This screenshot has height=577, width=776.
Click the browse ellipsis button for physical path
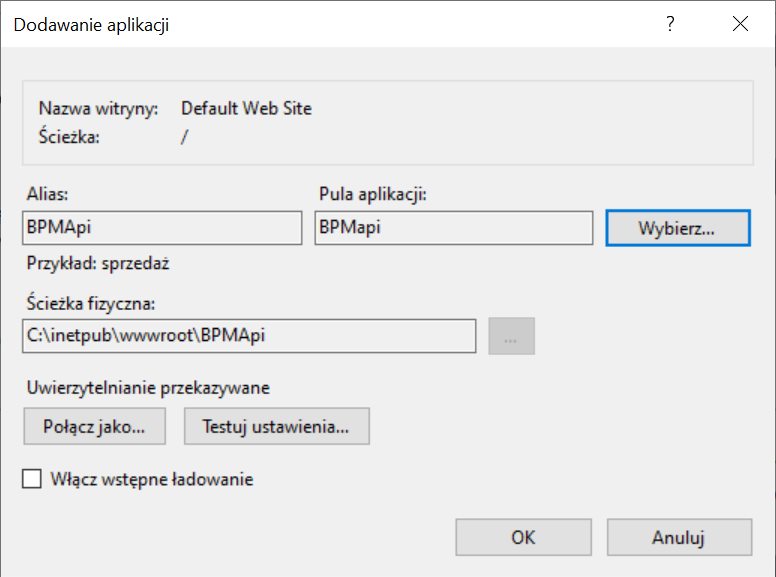tap(511, 336)
